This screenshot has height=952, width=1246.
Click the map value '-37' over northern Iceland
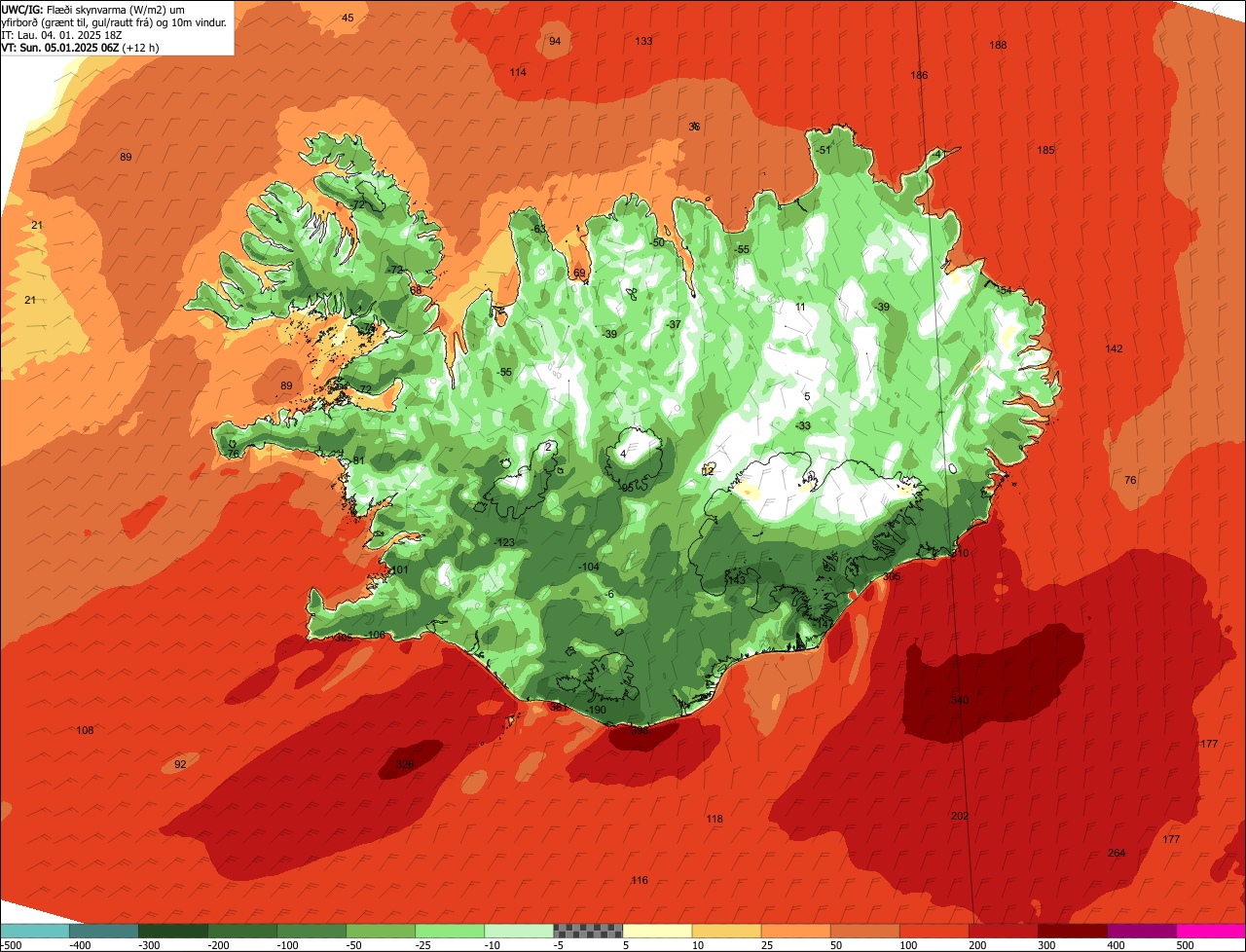point(674,324)
